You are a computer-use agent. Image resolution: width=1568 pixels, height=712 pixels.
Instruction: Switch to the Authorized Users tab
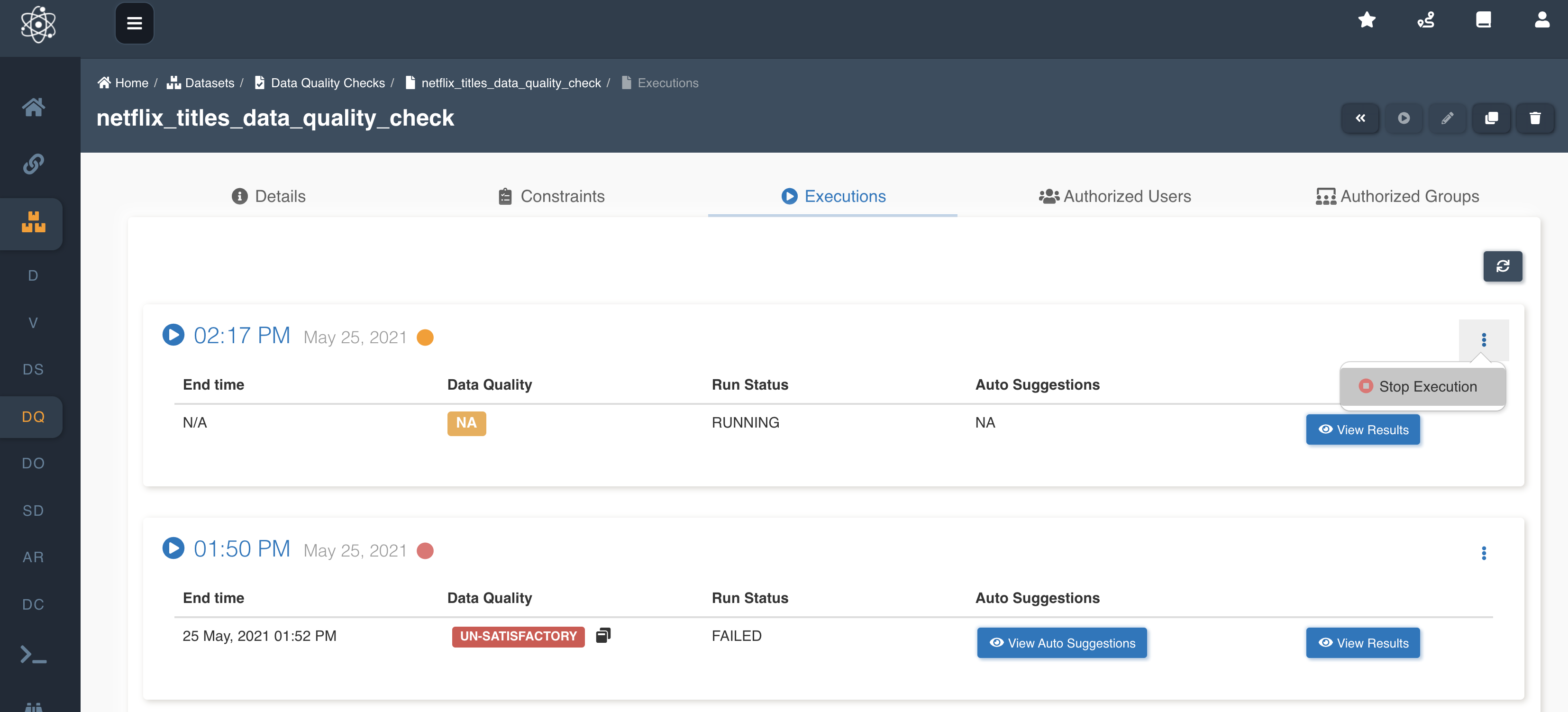pyautogui.click(x=1115, y=196)
